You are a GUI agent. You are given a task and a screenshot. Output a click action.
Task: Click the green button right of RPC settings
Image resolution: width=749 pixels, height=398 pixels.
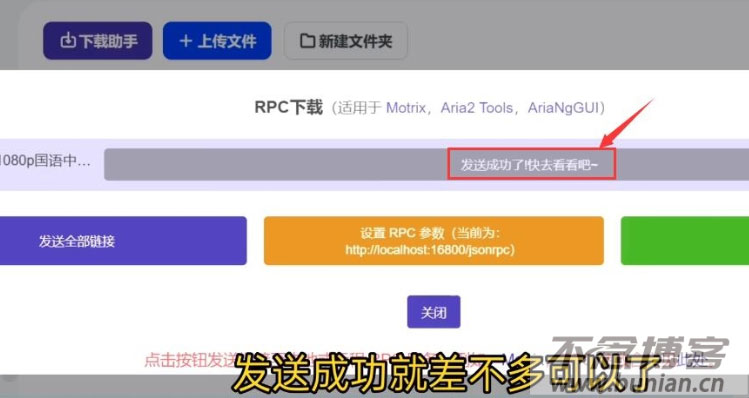[685, 241]
